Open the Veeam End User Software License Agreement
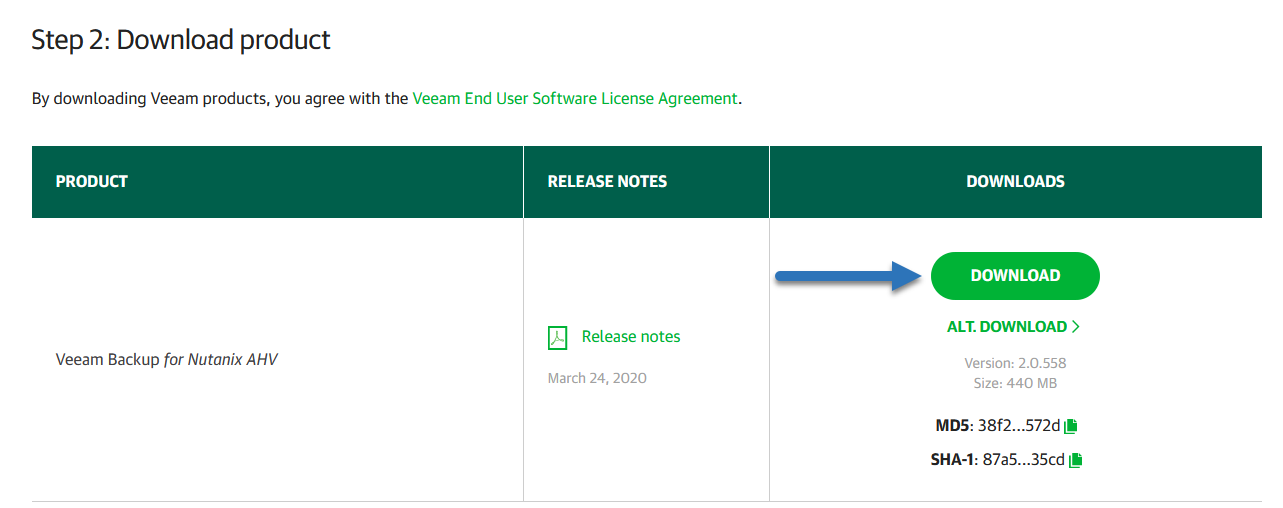This screenshot has height=508, width=1283. 575,99
